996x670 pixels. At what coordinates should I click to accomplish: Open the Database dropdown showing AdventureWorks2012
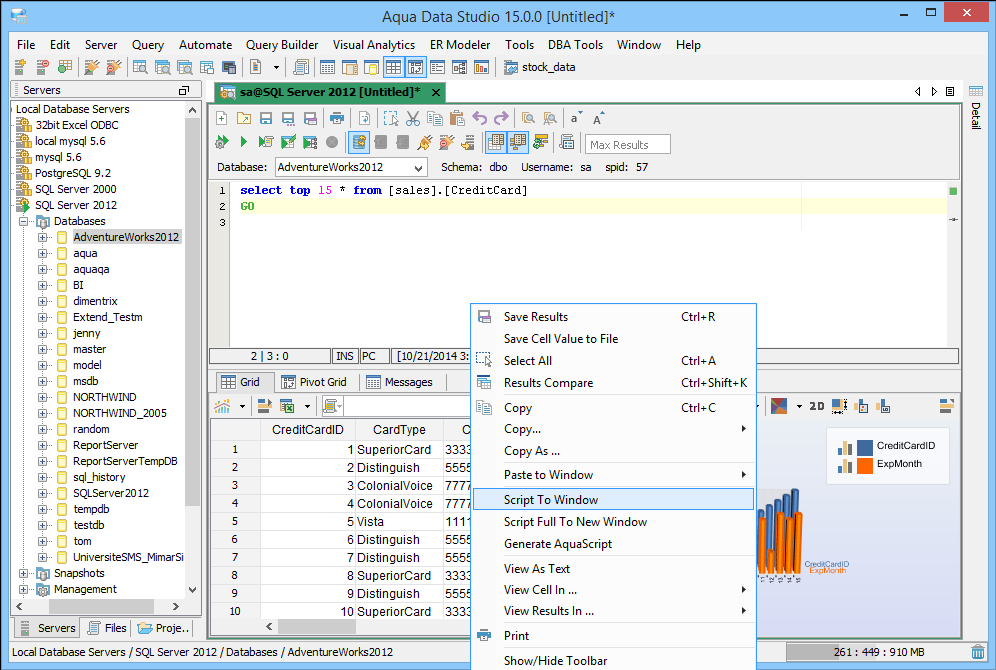pos(349,168)
